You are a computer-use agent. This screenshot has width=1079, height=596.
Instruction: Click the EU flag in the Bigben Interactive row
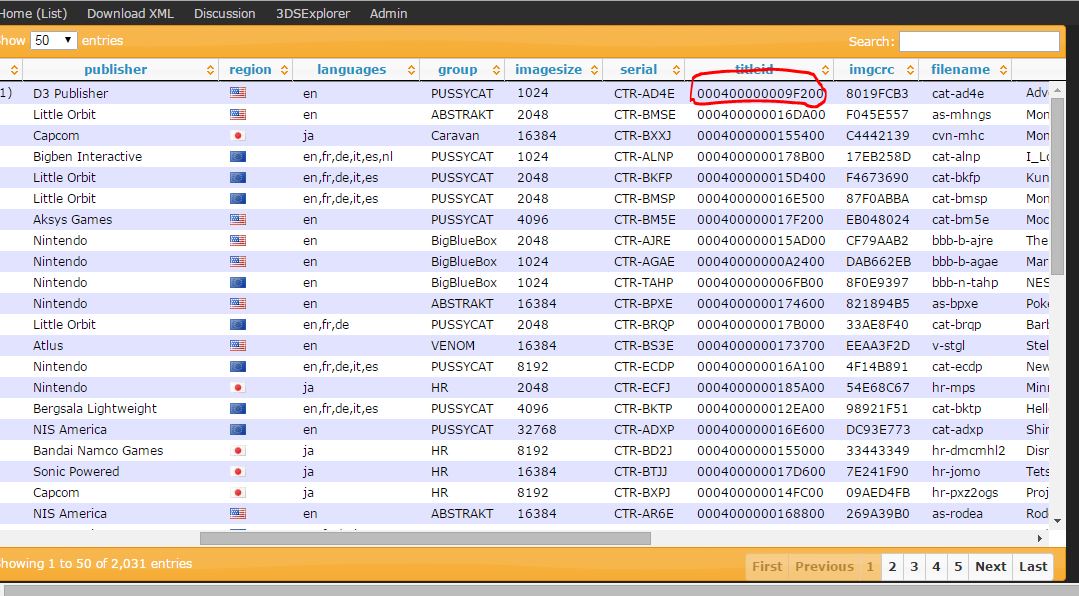pyautogui.click(x=238, y=156)
